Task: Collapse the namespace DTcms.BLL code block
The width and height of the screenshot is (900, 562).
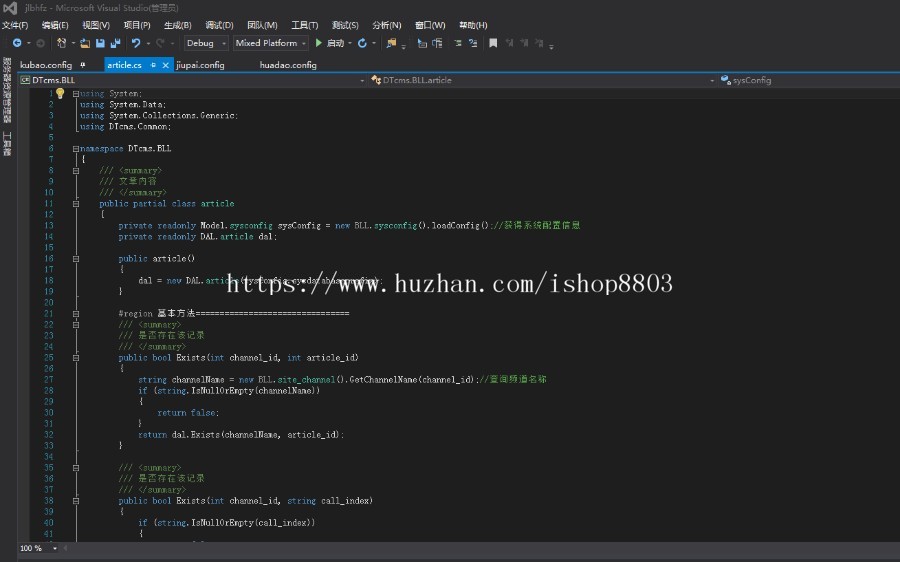Action: (x=76, y=148)
